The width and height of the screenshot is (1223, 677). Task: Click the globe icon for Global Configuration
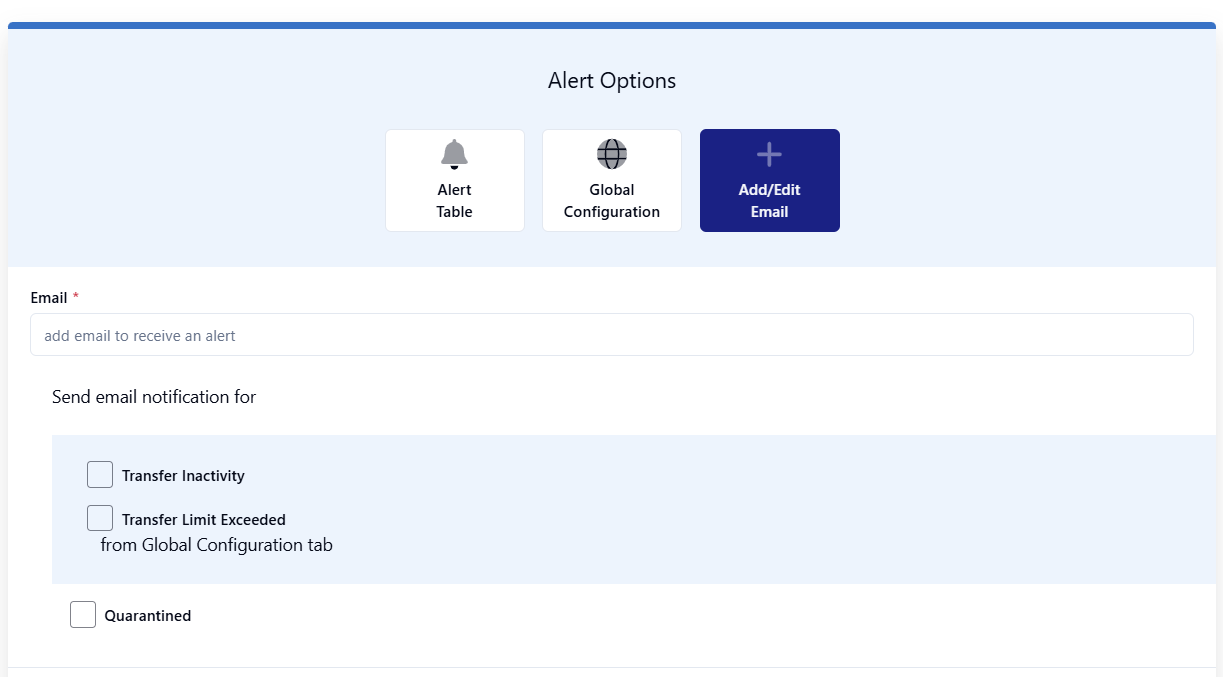tap(612, 154)
